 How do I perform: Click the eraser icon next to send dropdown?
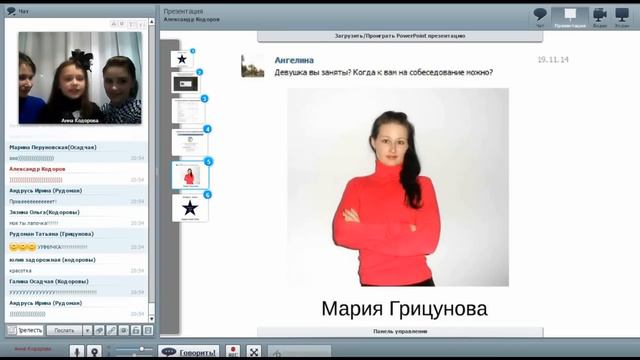point(99,330)
